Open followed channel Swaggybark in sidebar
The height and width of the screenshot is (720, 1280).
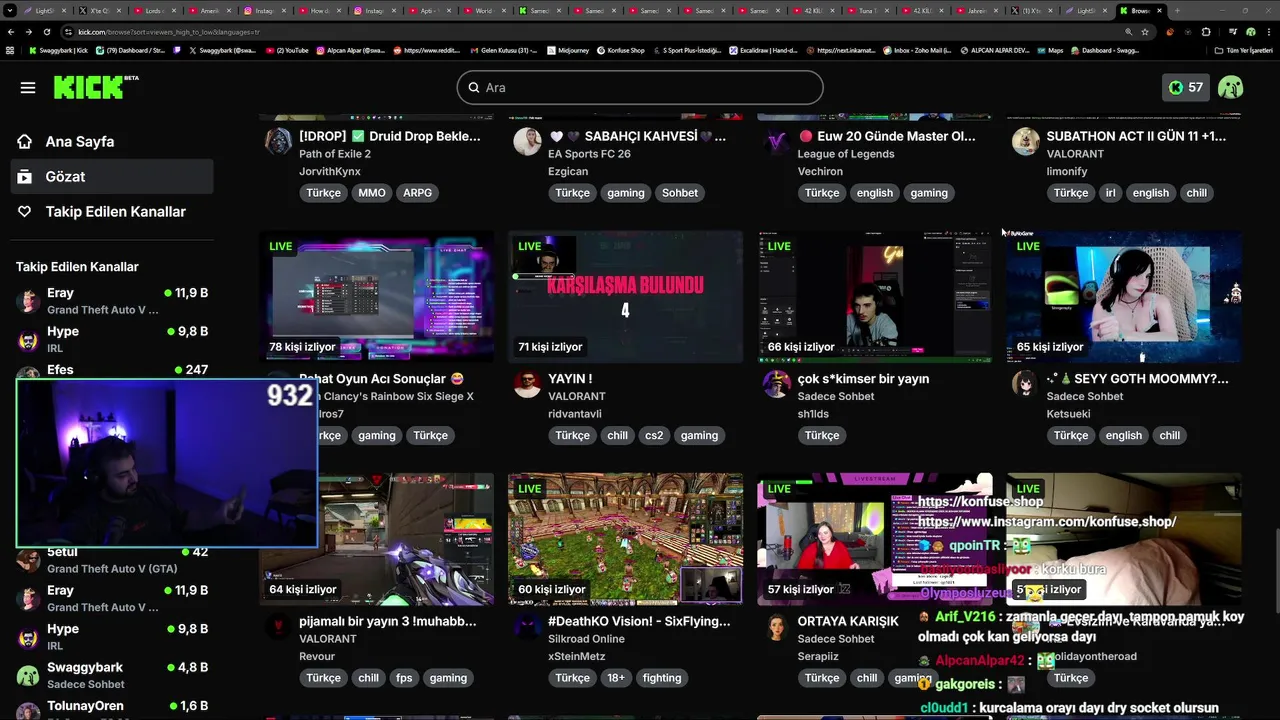pyautogui.click(x=111, y=675)
